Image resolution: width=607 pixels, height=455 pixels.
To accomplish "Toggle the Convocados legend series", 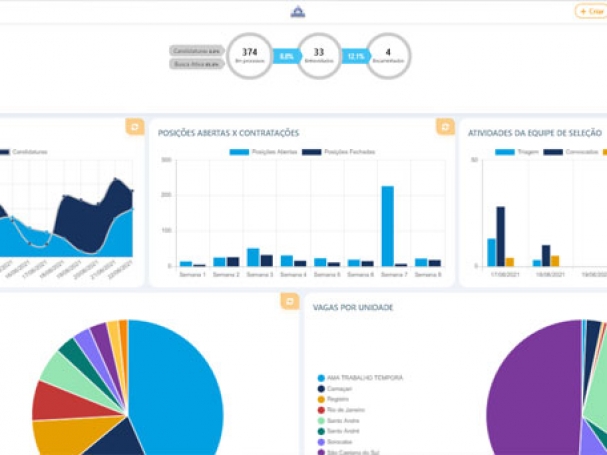I will coord(568,152).
